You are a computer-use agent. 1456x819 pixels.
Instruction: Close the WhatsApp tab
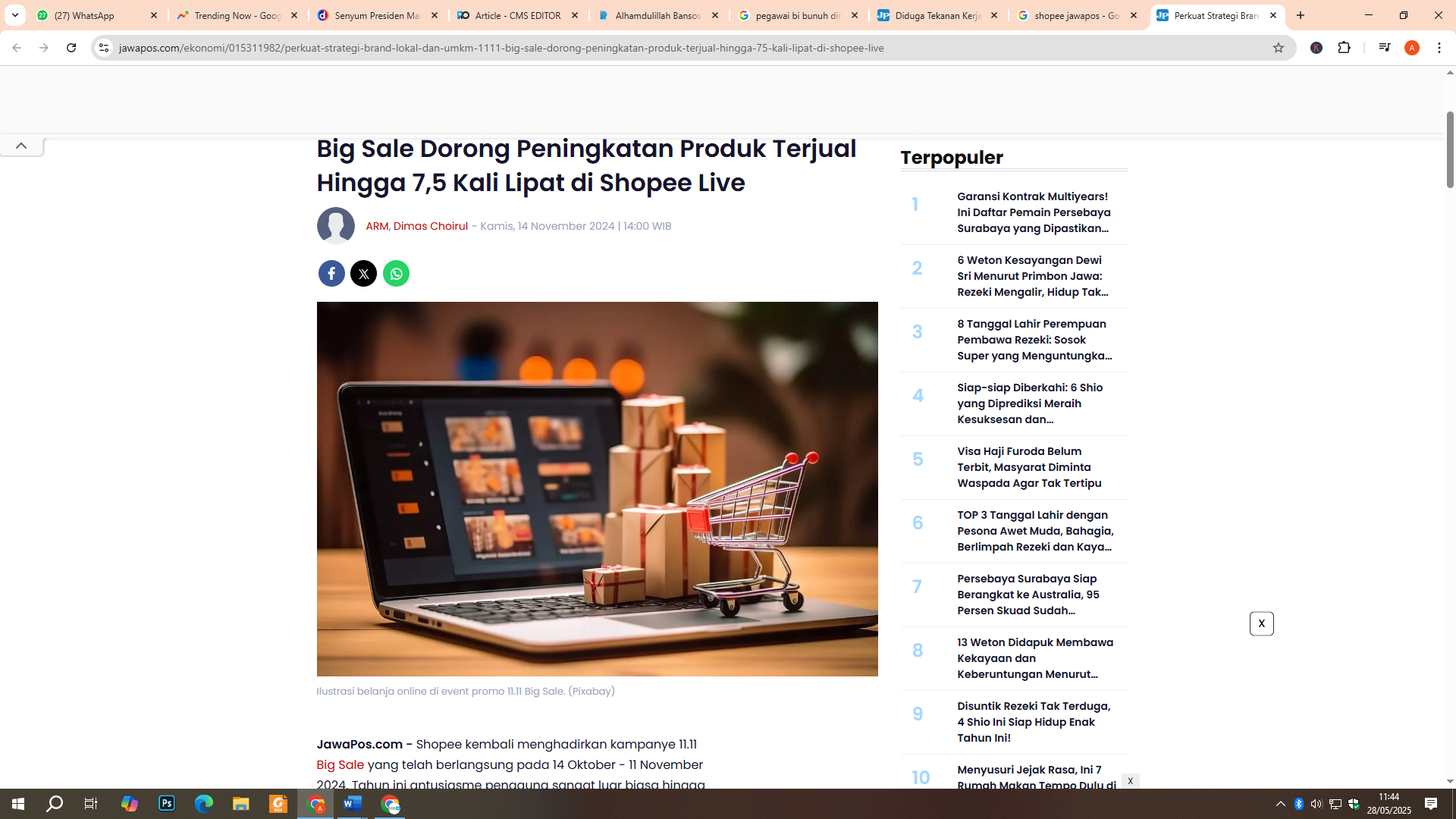[x=154, y=15]
